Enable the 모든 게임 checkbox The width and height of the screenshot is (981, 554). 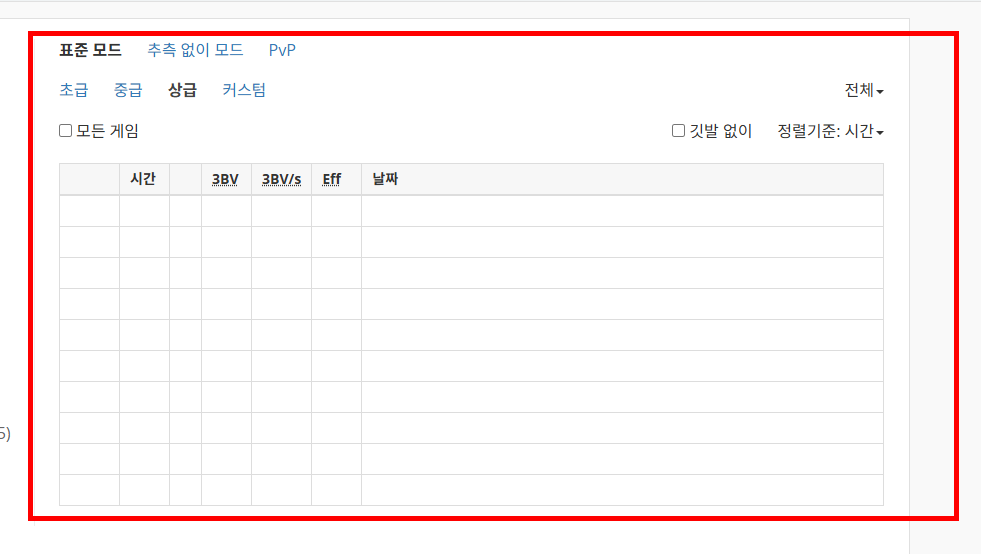pos(66,130)
